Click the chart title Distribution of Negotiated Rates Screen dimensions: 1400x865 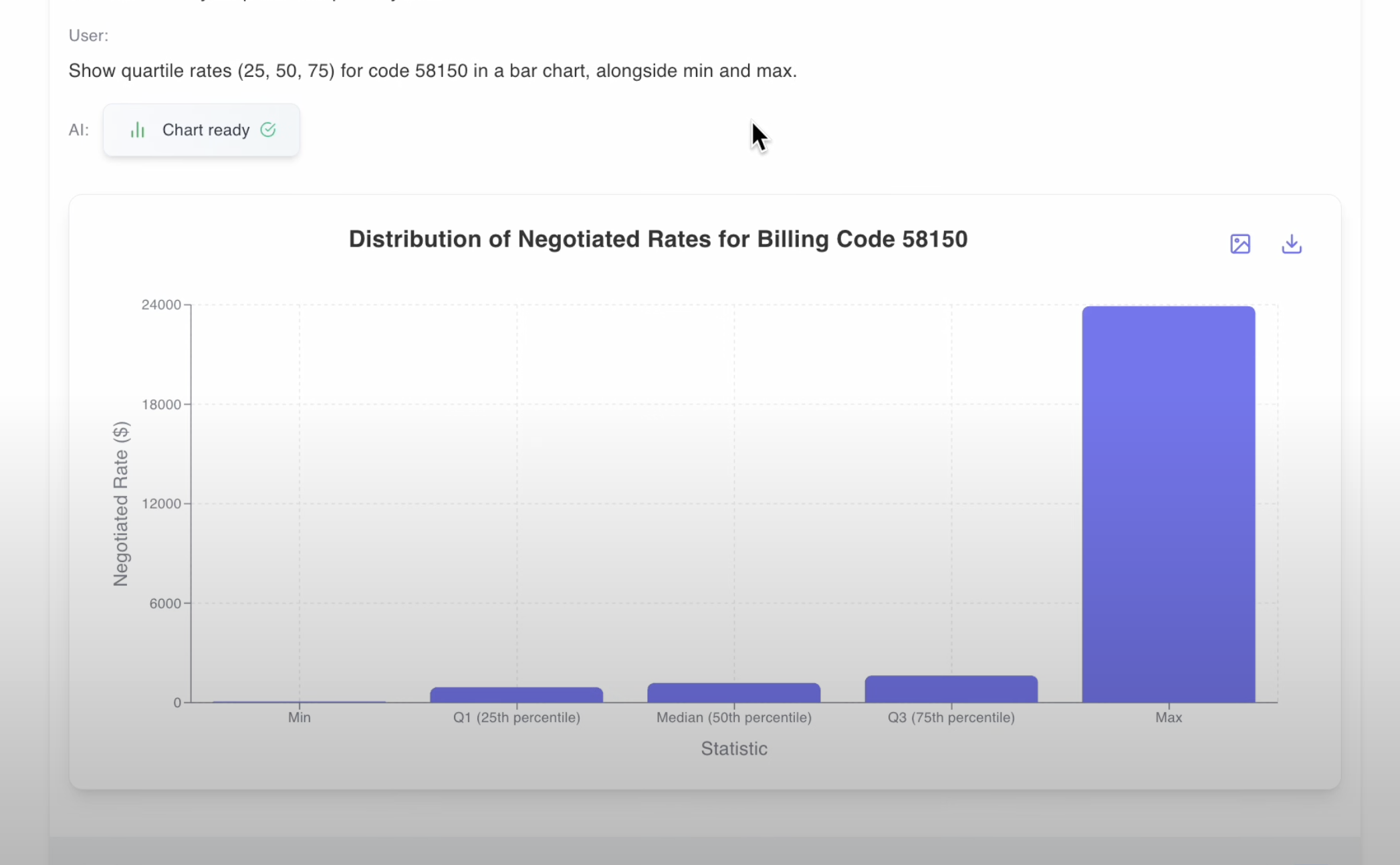[x=658, y=239]
